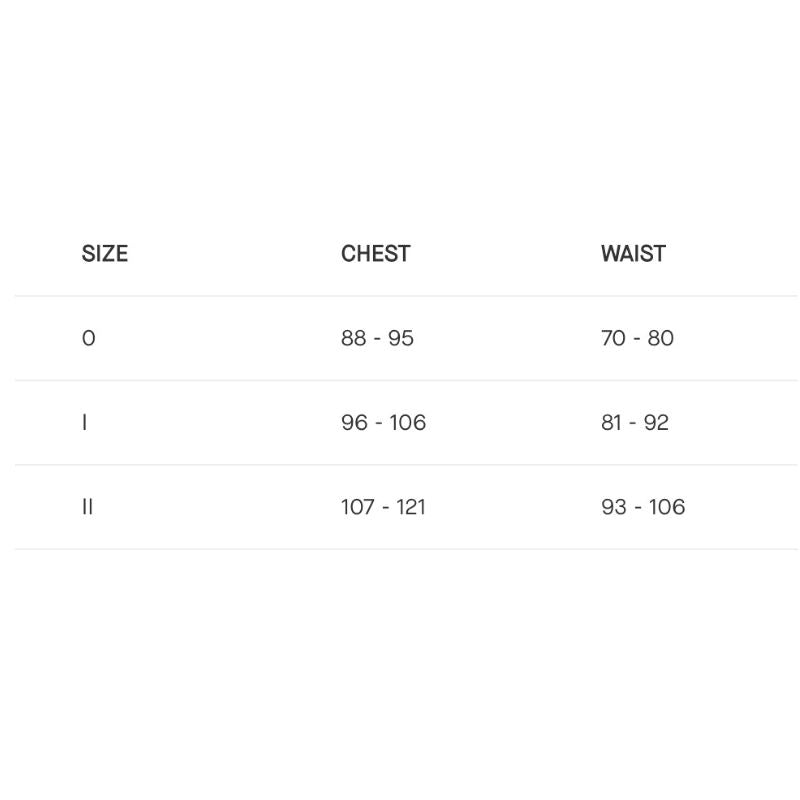Click waist range 93 - 106
Screen dimensions: 800x800
click(x=643, y=507)
